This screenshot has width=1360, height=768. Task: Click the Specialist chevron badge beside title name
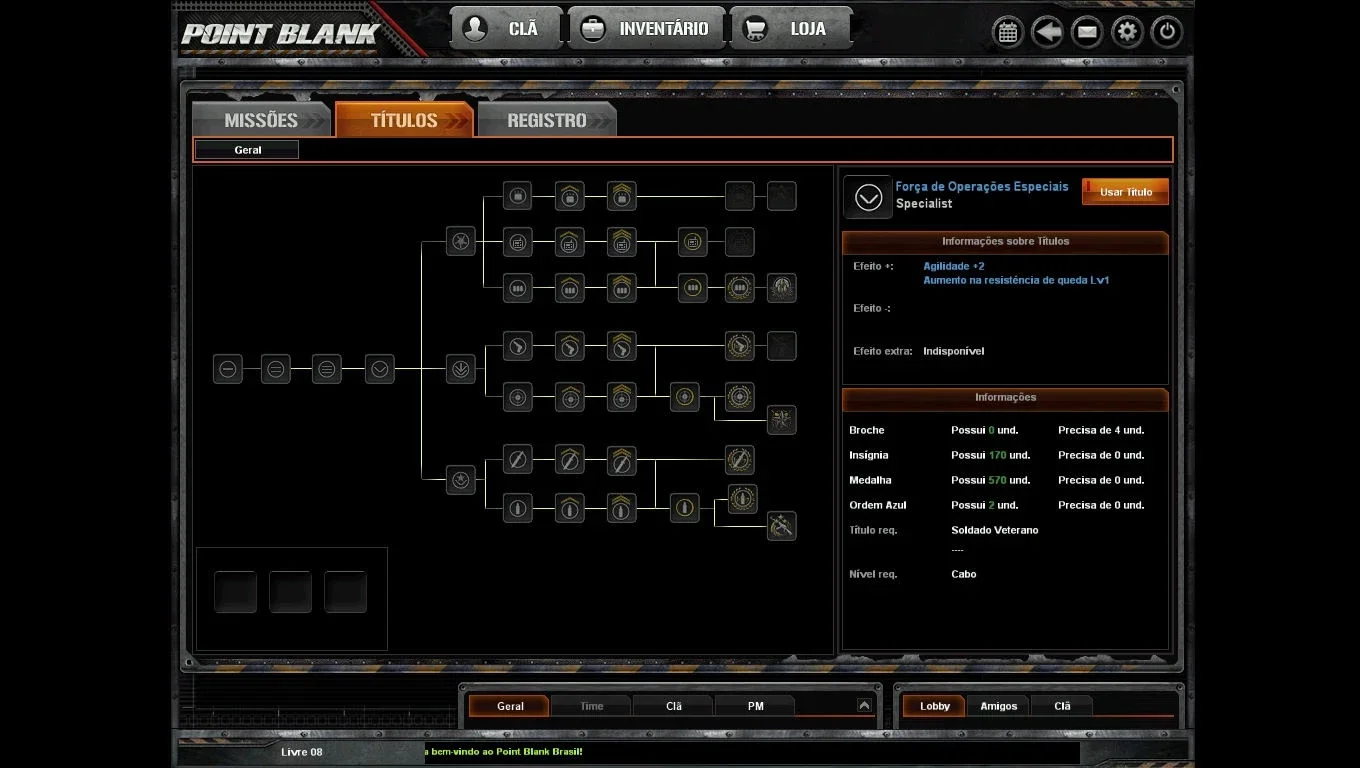point(868,197)
